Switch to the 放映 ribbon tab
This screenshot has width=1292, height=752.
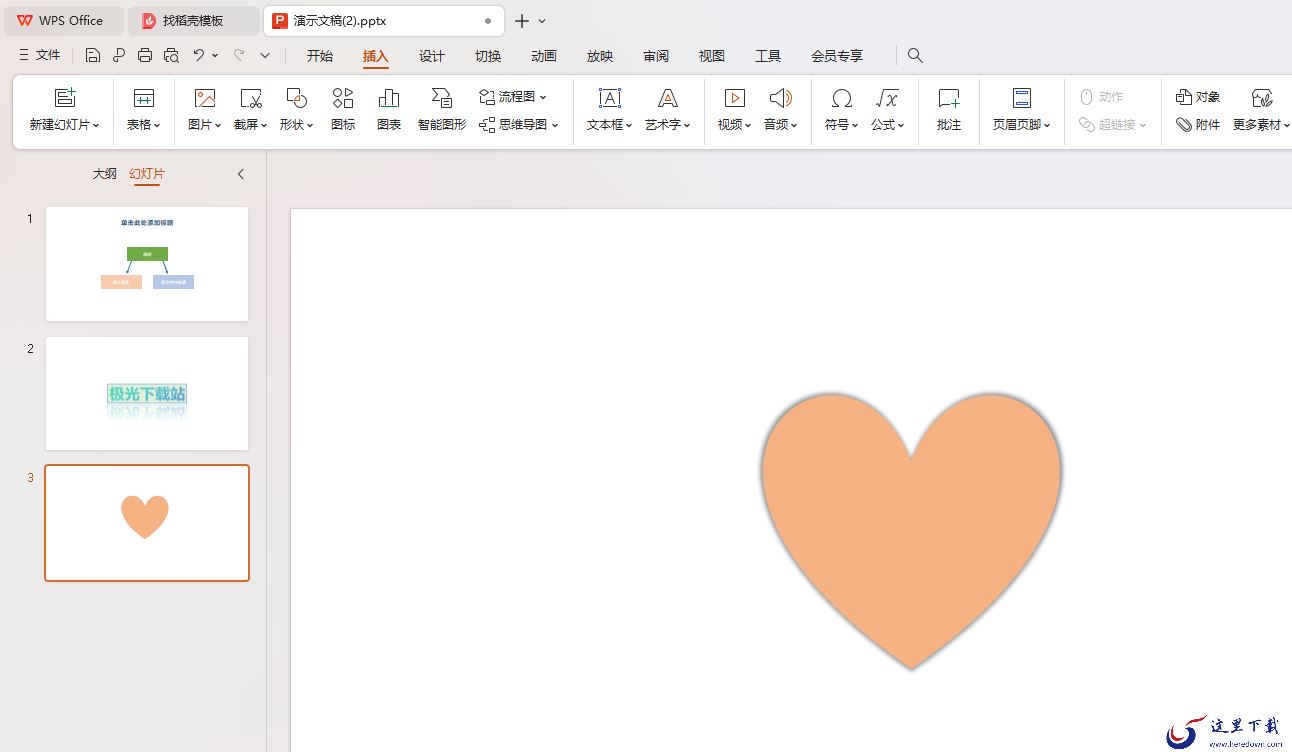click(x=600, y=56)
